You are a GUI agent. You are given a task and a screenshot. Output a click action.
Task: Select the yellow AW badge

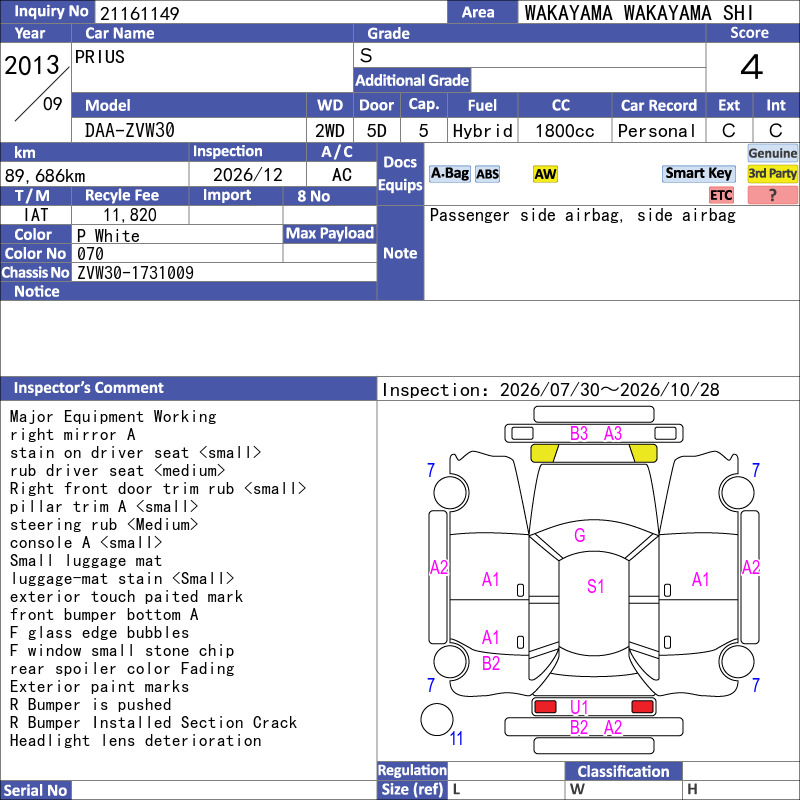545,174
